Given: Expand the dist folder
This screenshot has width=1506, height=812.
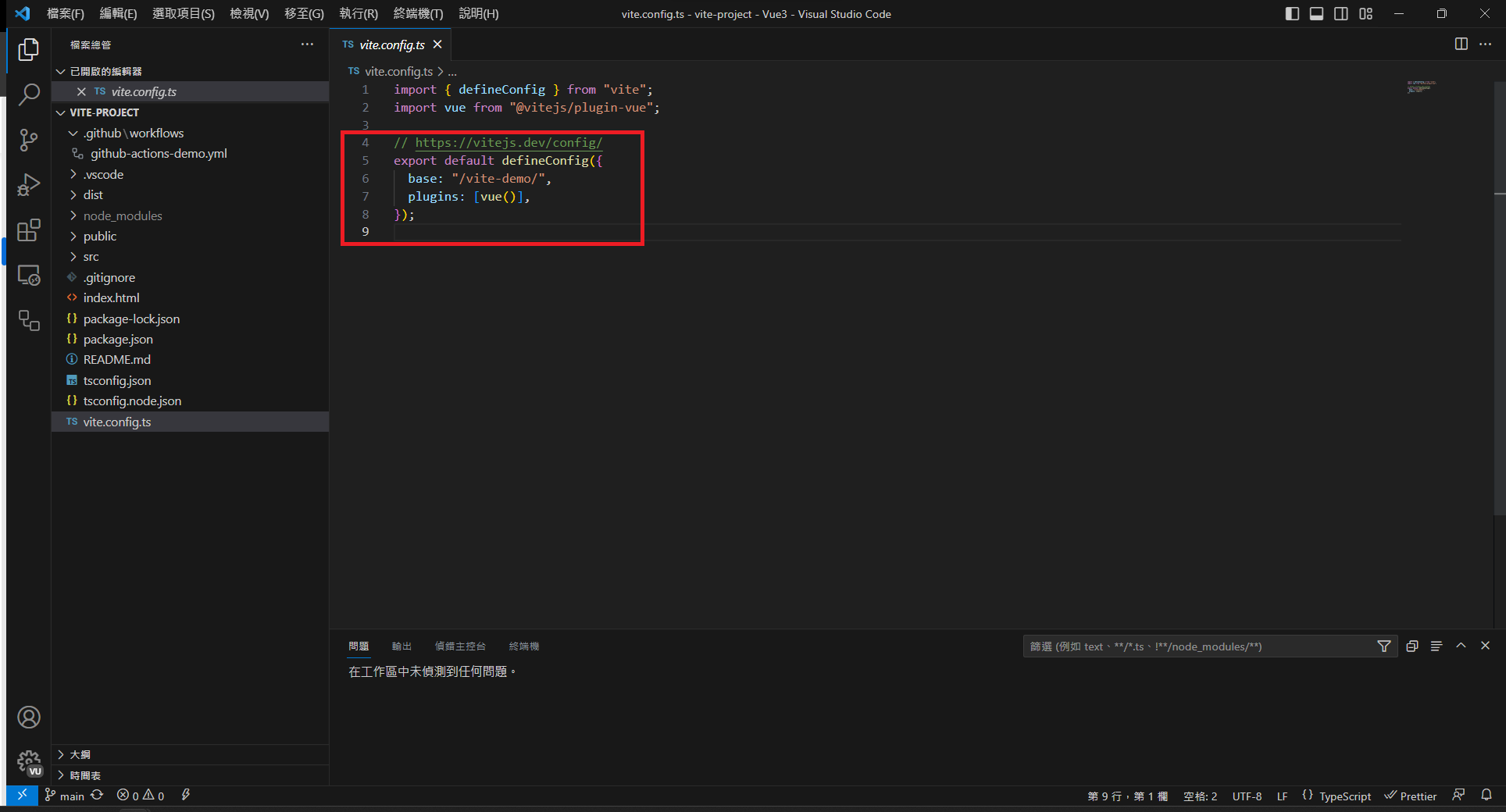Looking at the screenshot, I should [190, 195].
